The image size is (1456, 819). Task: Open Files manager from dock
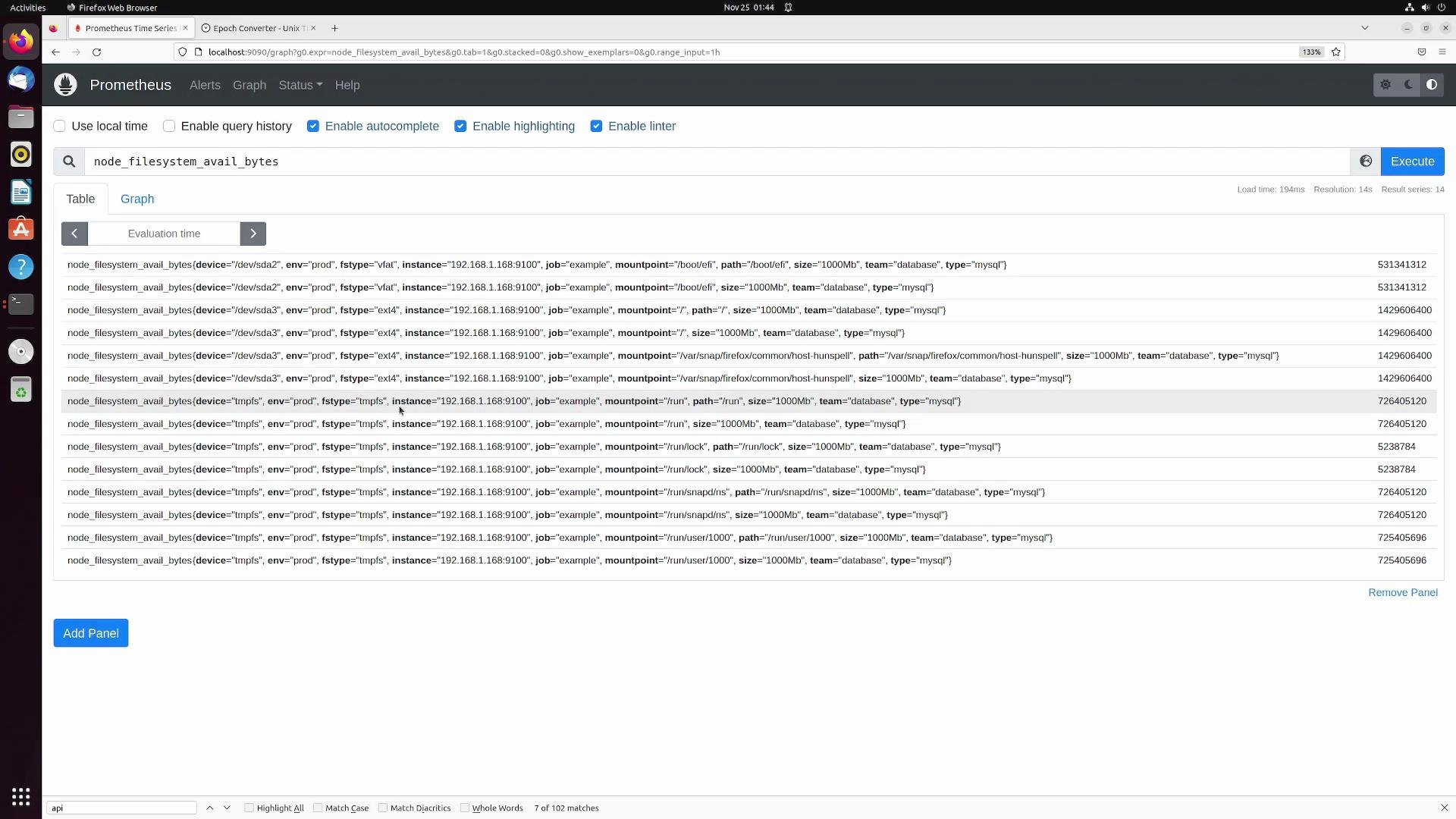[x=21, y=117]
